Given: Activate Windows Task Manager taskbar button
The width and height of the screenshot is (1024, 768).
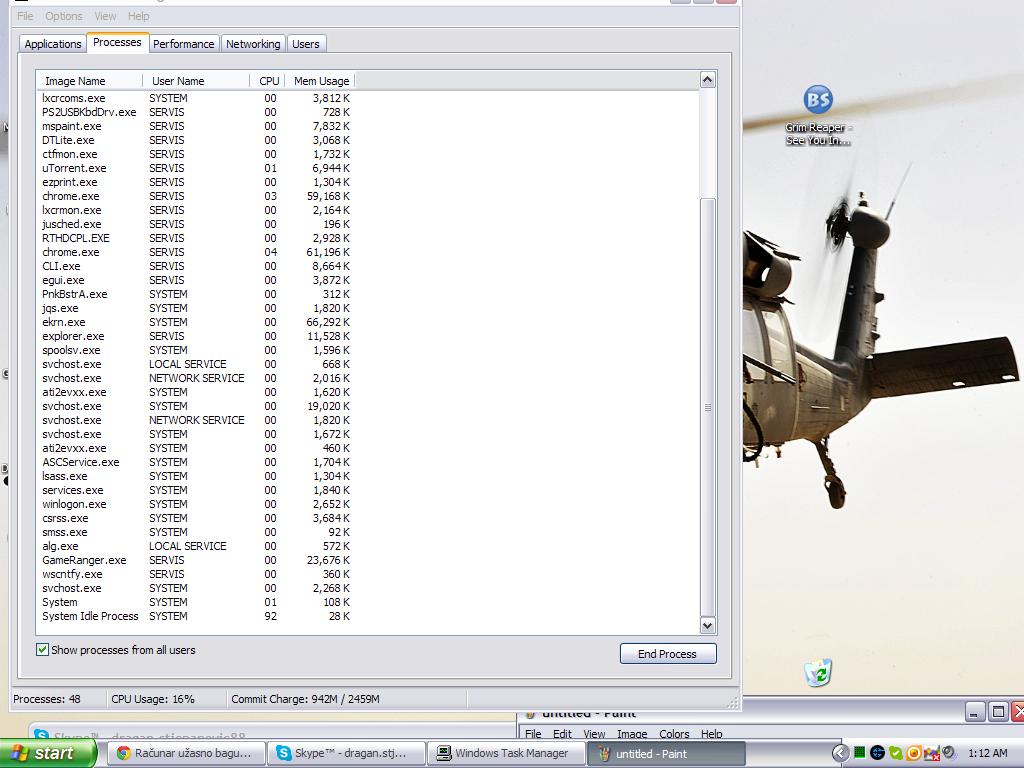Looking at the screenshot, I should 506,753.
